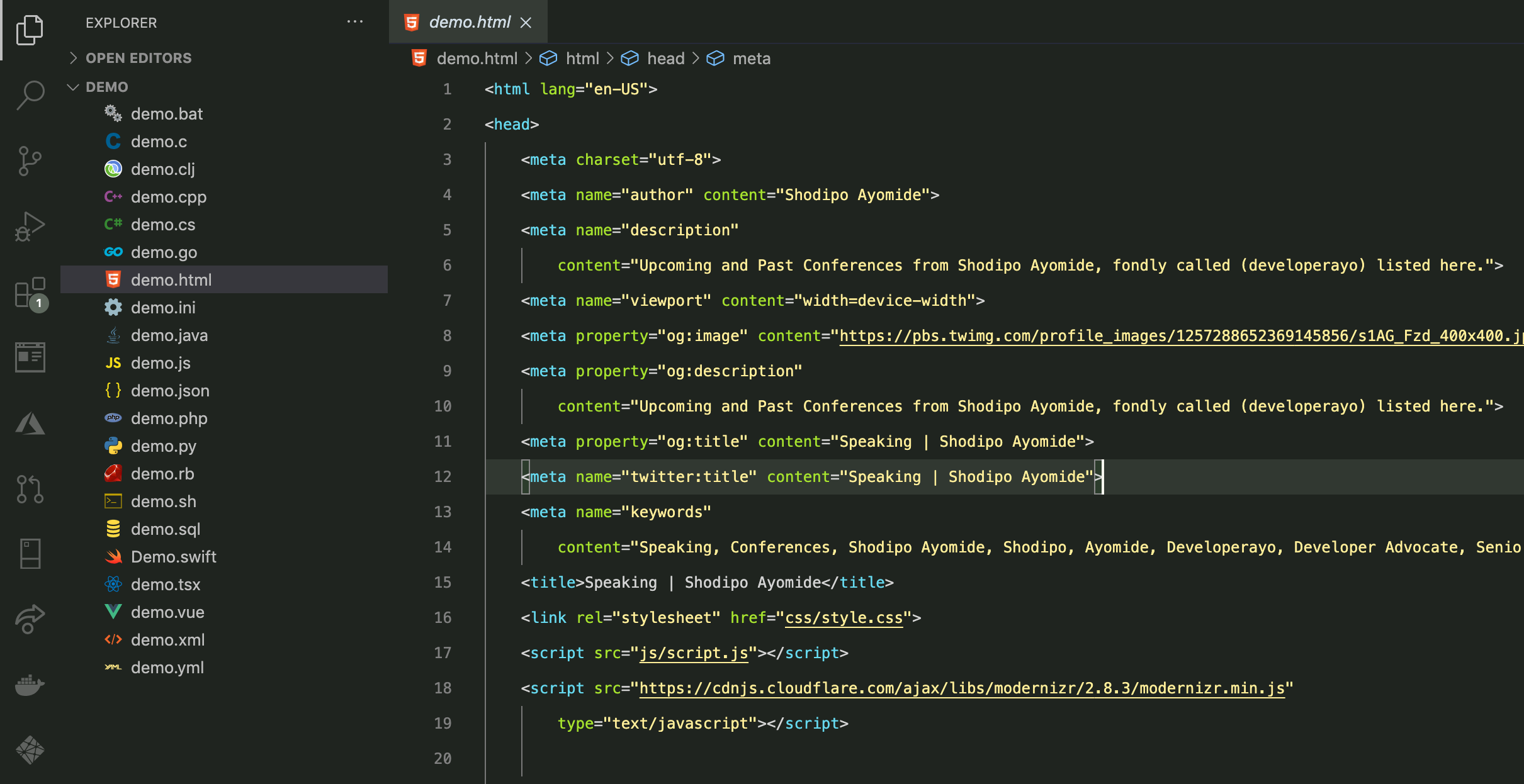The image size is (1524, 784).
Task: Click the GitHub Pull Requests icon
Action: pyautogui.click(x=29, y=490)
